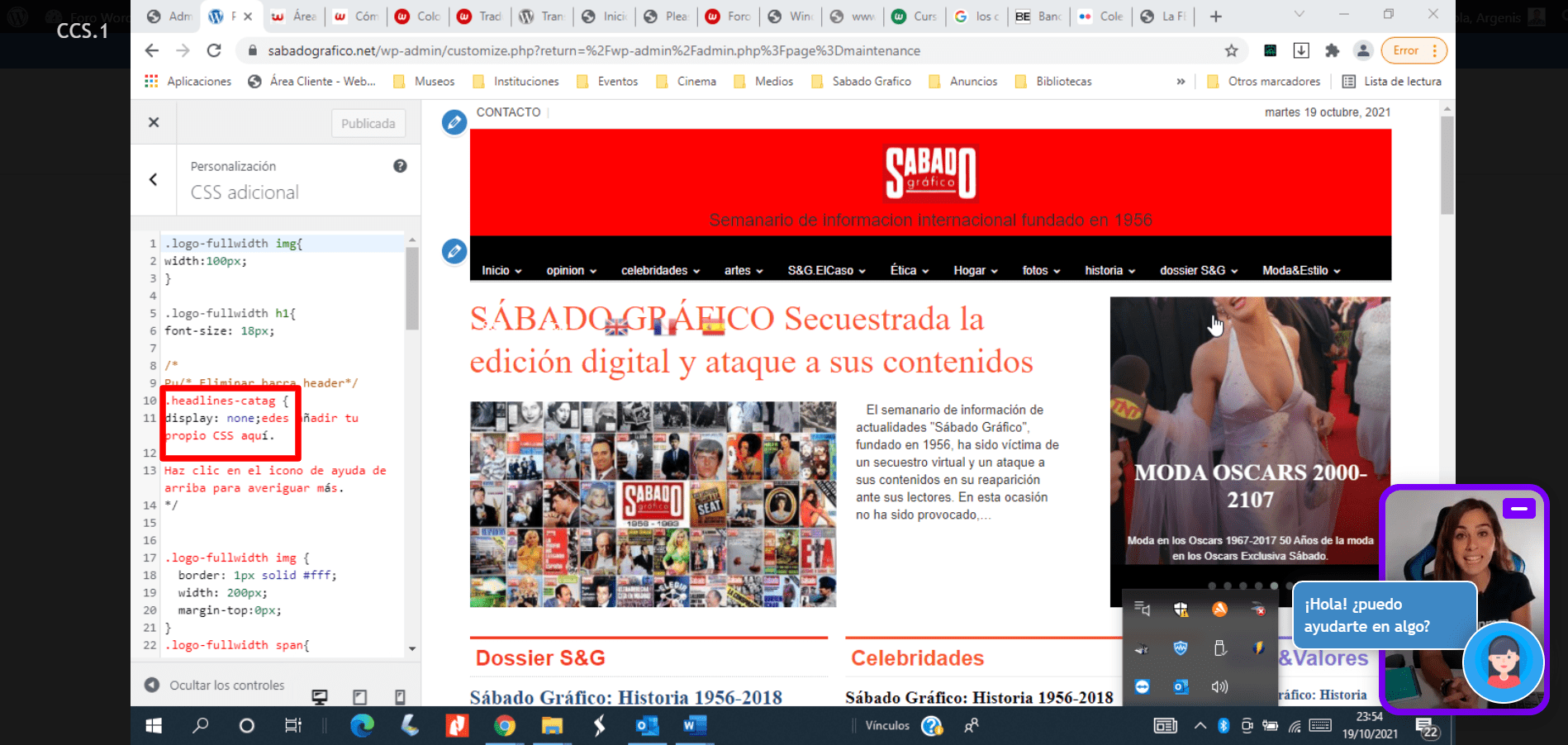Collapse hidden tray icons with up arrow
Viewport: 1568px width, 745px height.
pos(1200,725)
